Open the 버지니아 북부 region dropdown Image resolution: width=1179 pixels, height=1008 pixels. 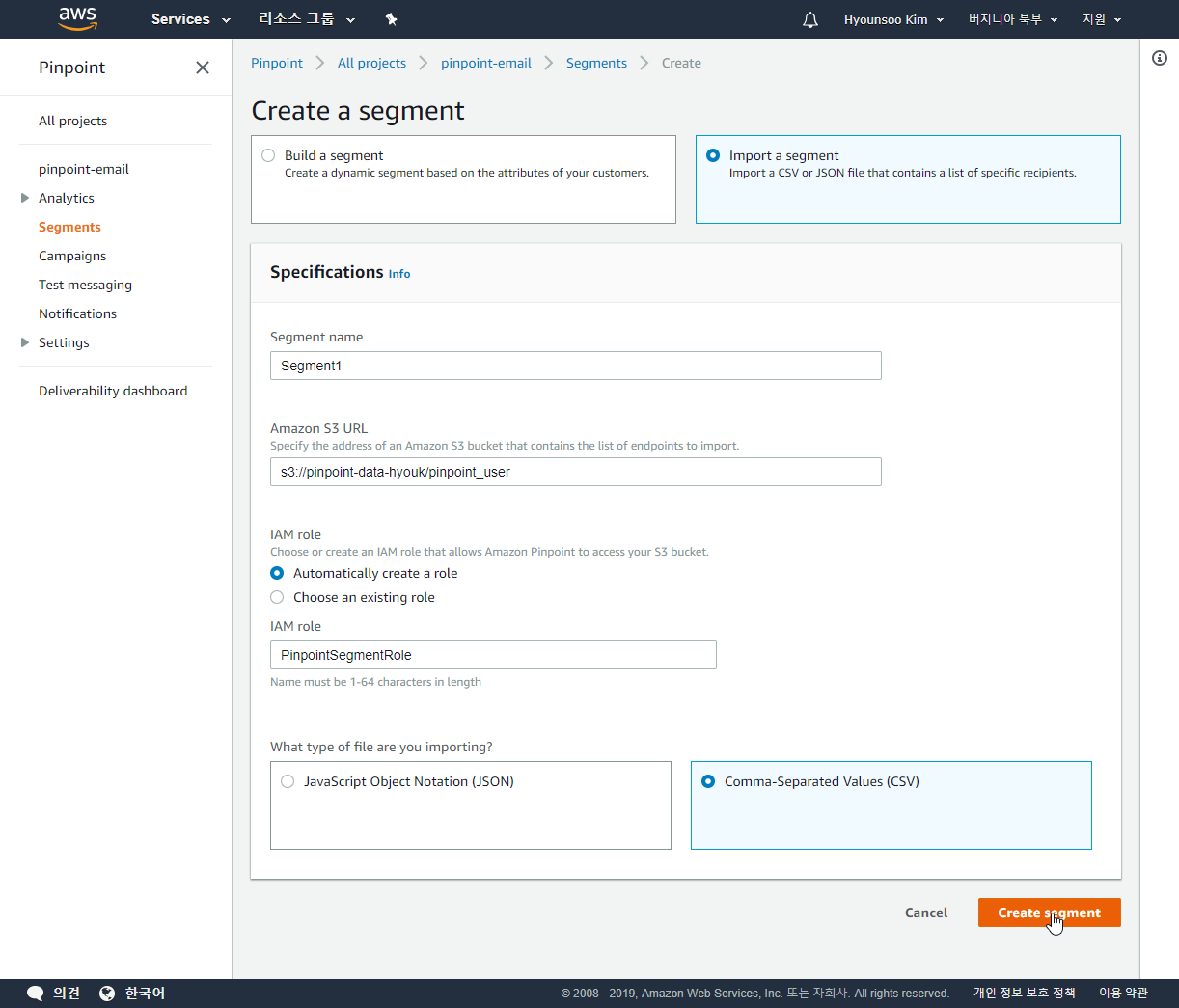pos(1013,19)
